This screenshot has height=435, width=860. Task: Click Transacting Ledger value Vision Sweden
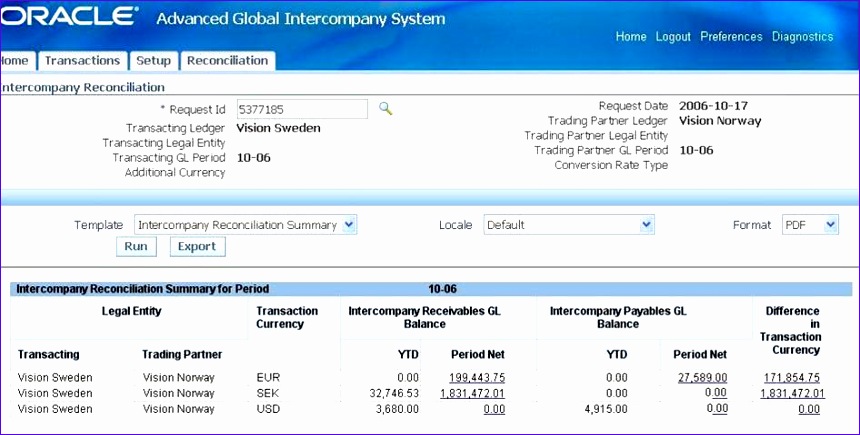click(279, 128)
